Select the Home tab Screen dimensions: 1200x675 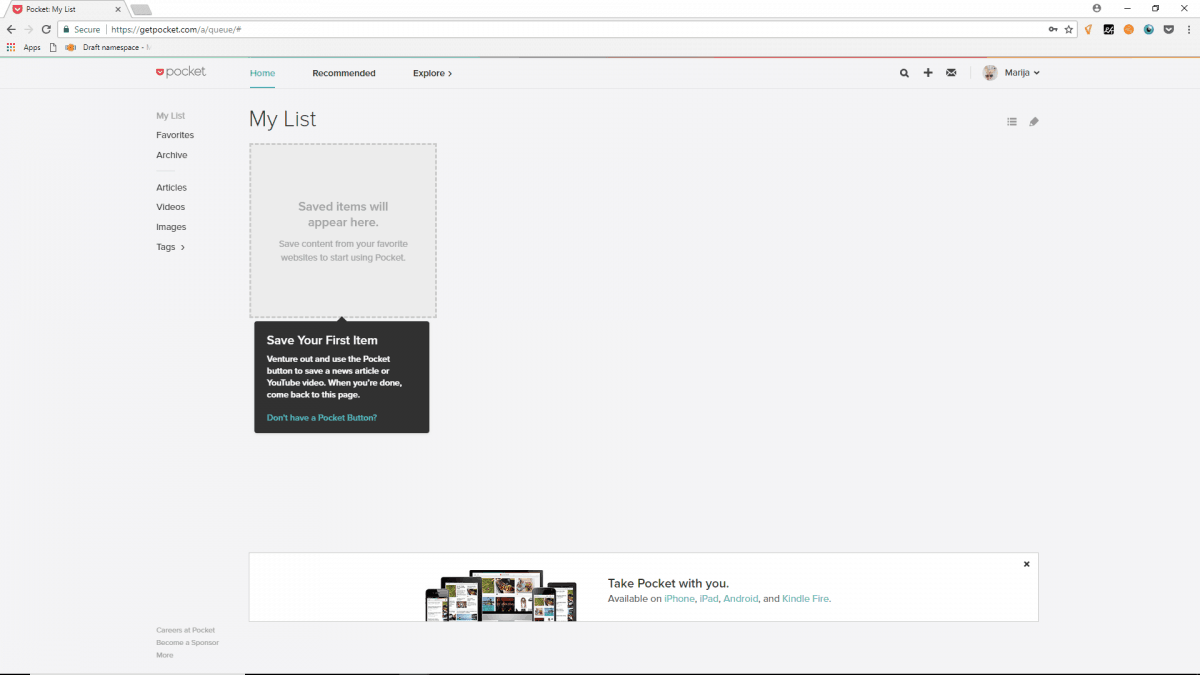[262, 73]
